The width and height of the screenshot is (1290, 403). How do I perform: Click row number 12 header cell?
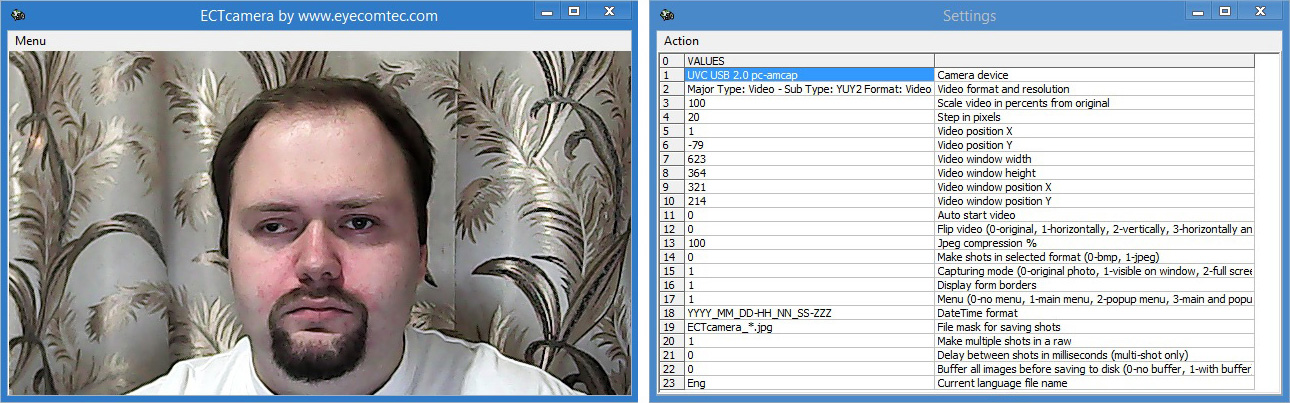(x=672, y=229)
